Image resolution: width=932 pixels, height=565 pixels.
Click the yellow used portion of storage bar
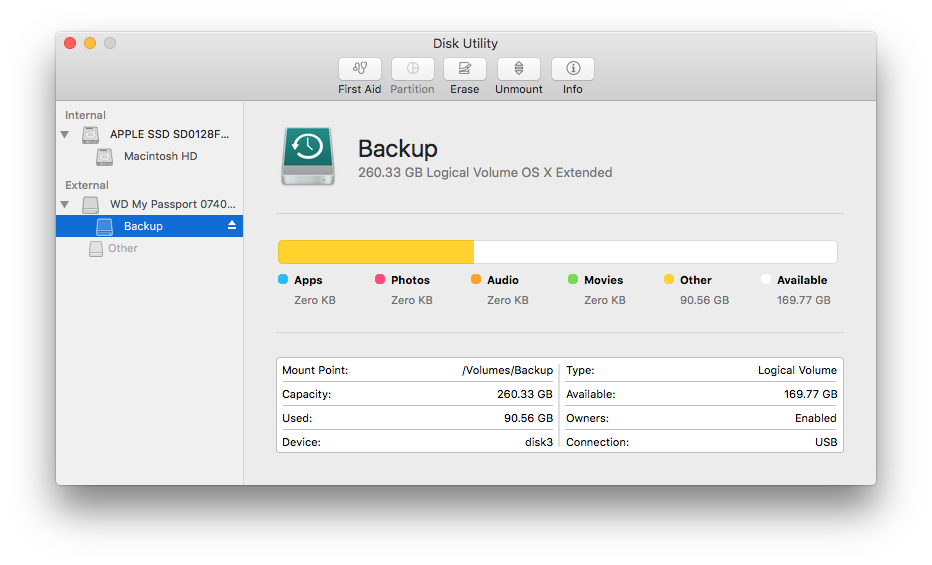coord(376,252)
